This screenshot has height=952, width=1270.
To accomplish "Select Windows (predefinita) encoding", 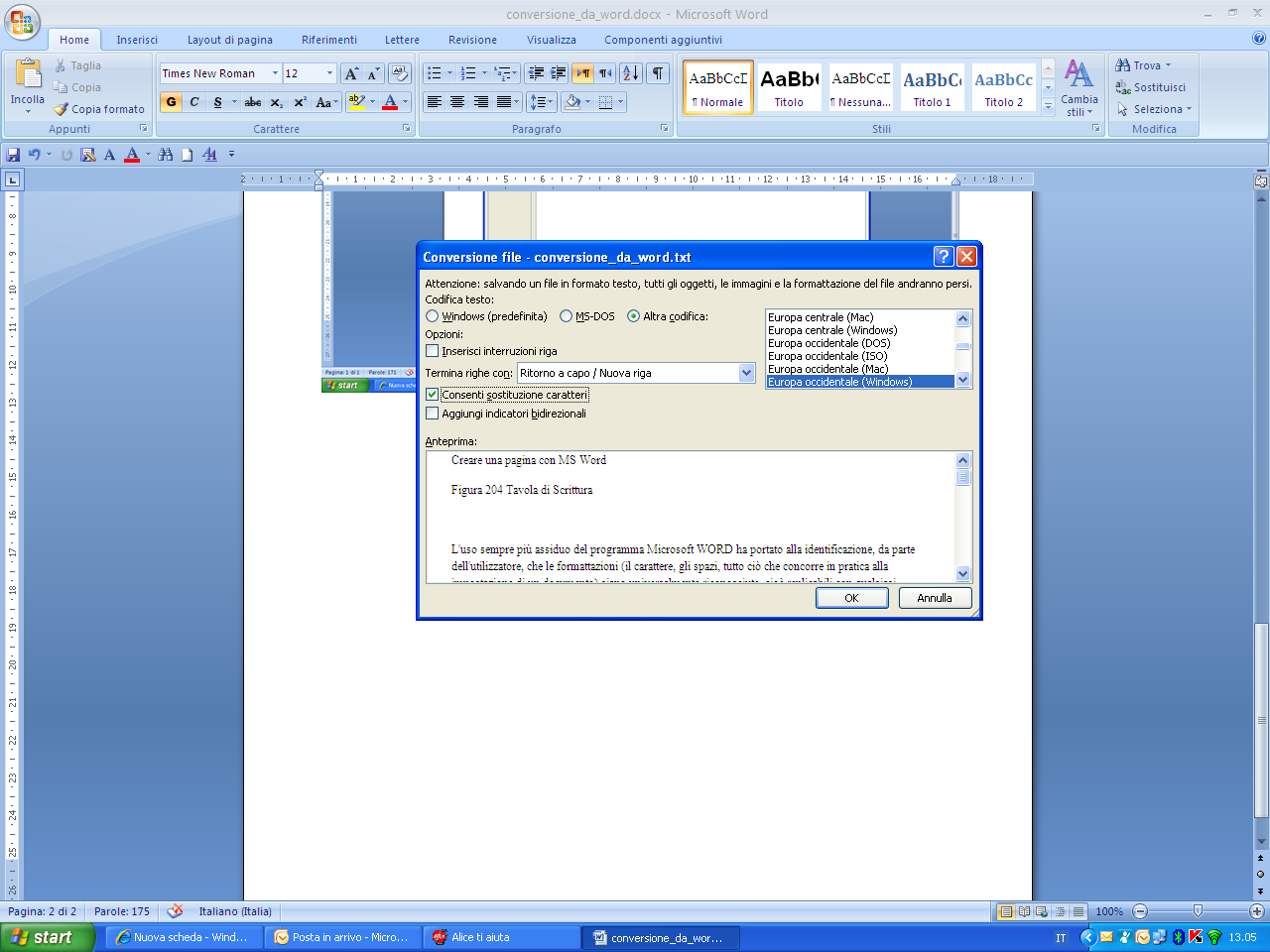I will [432, 316].
